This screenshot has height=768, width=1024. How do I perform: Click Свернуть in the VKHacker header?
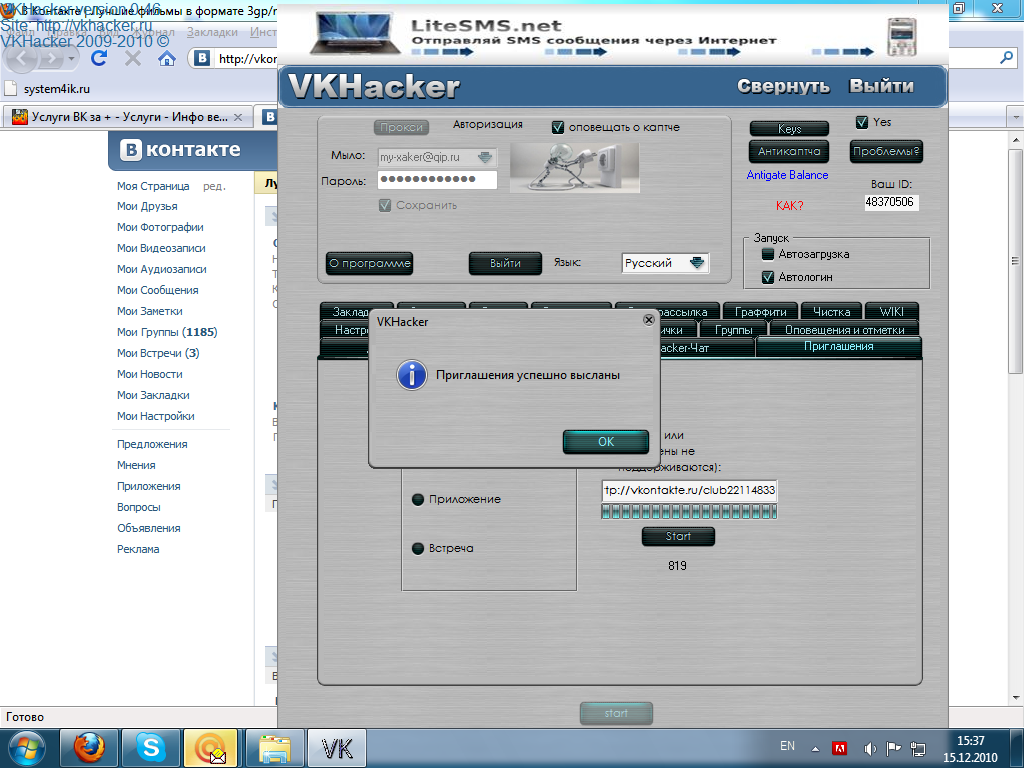(783, 86)
